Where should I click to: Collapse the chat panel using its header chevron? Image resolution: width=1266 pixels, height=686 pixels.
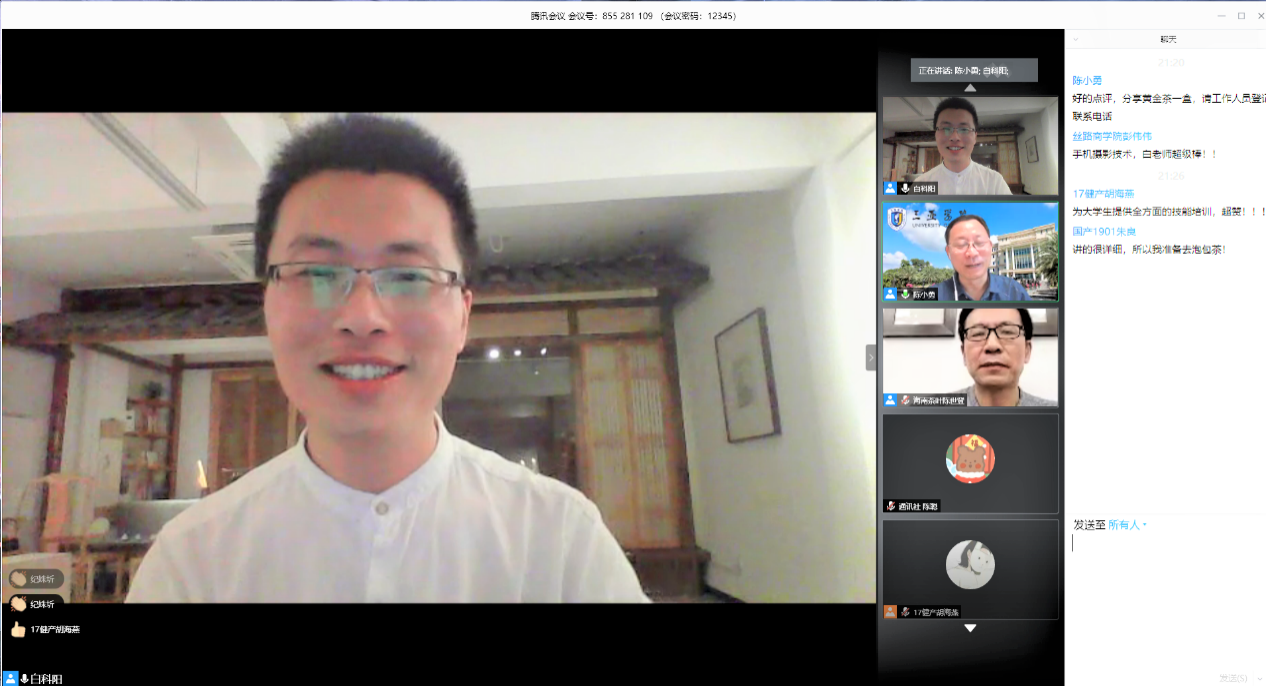click(x=1076, y=39)
